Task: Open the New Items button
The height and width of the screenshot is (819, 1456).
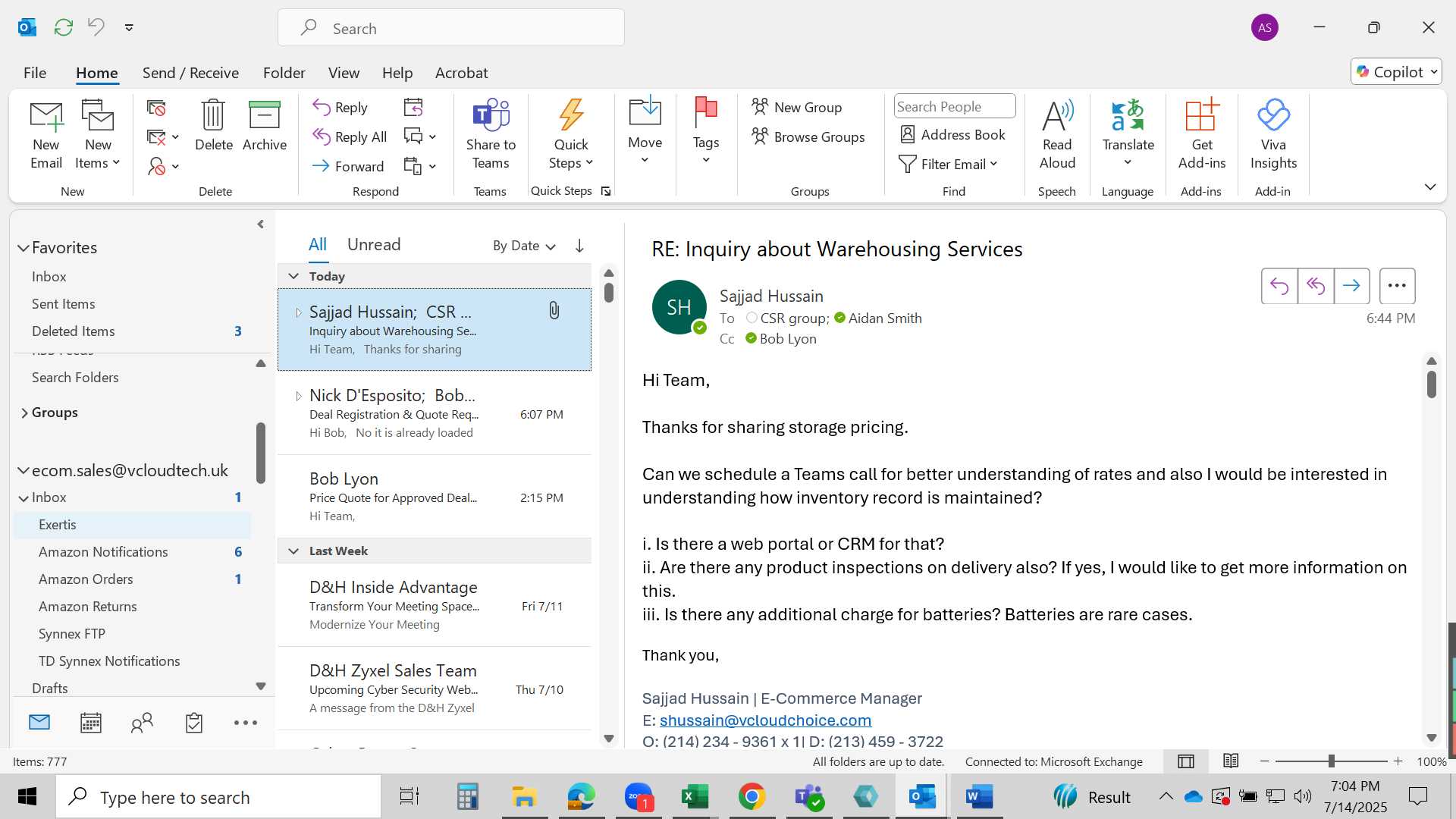Action: (98, 135)
